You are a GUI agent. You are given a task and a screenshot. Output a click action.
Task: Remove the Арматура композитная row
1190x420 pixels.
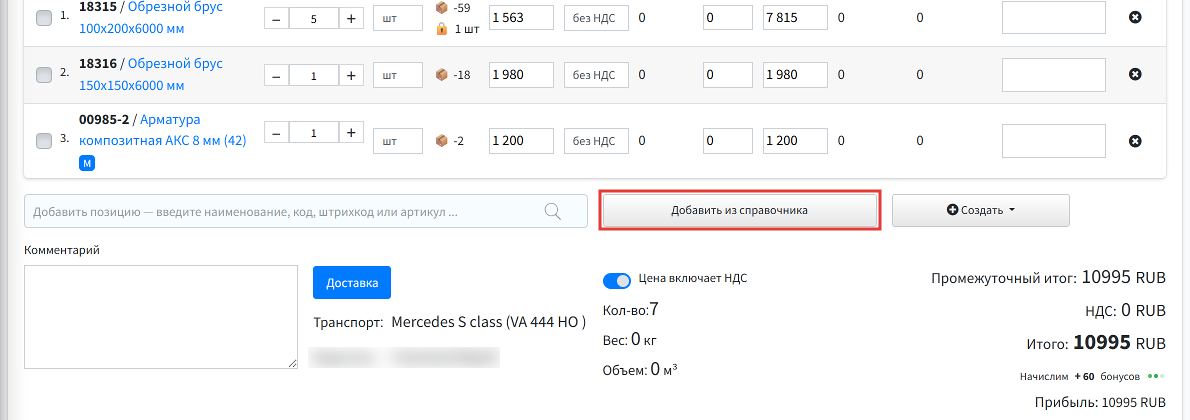pos(1135,141)
